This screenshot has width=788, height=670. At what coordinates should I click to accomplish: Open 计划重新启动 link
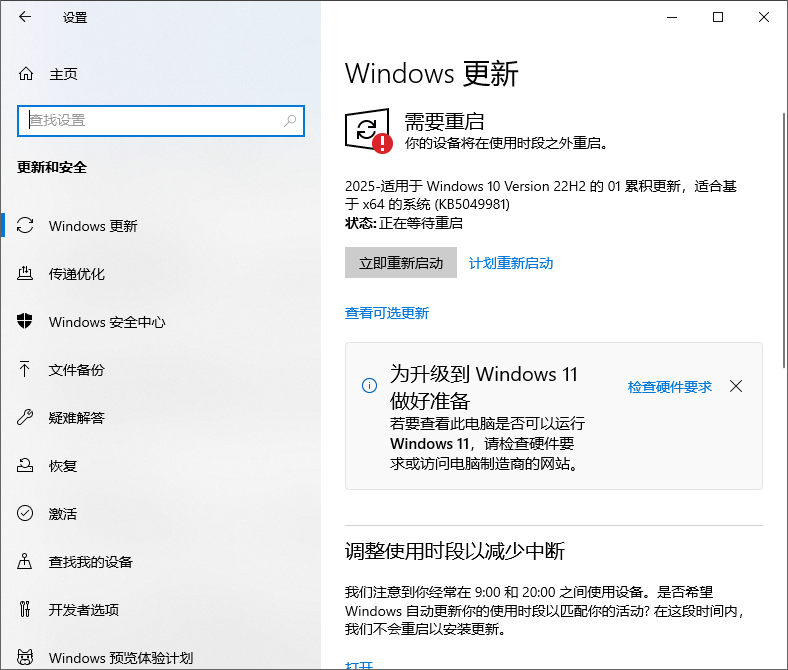click(511, 263)
